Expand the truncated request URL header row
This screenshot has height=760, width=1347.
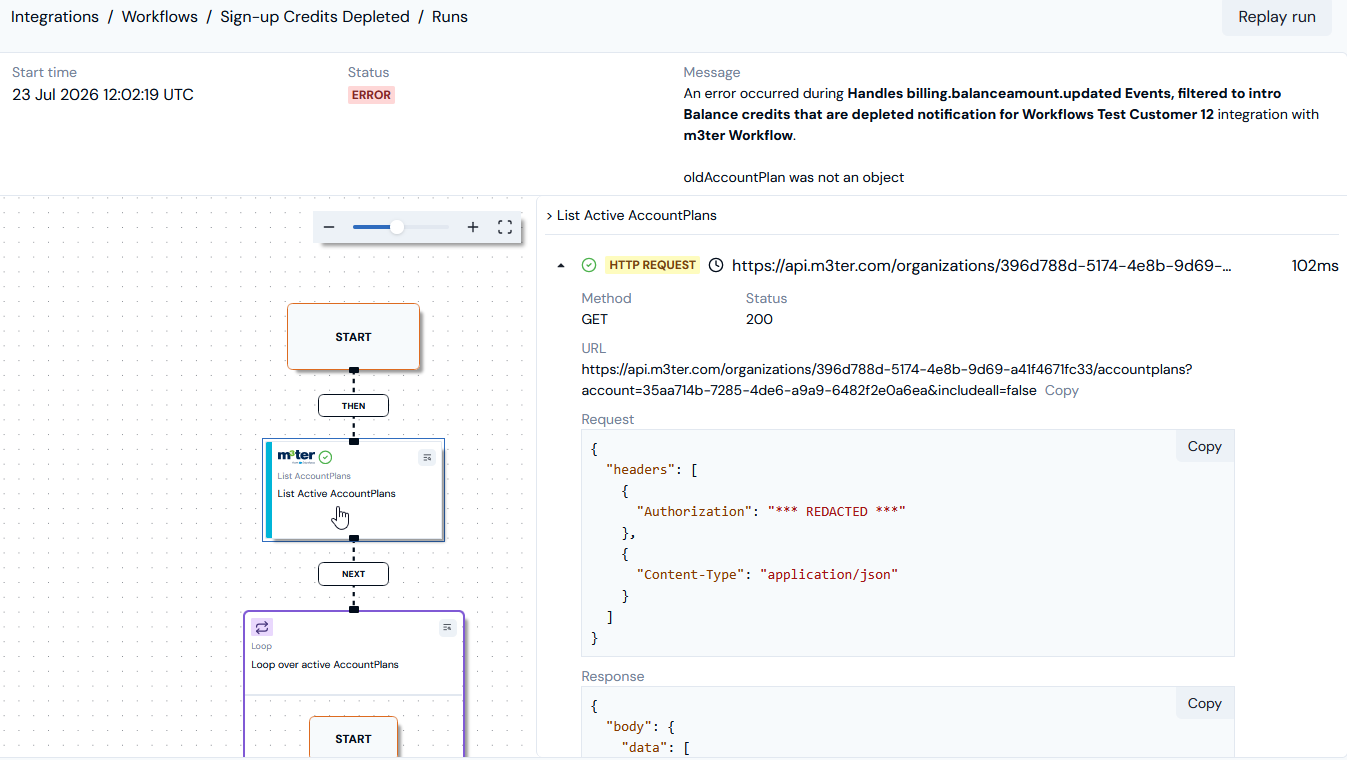(982, 266)
